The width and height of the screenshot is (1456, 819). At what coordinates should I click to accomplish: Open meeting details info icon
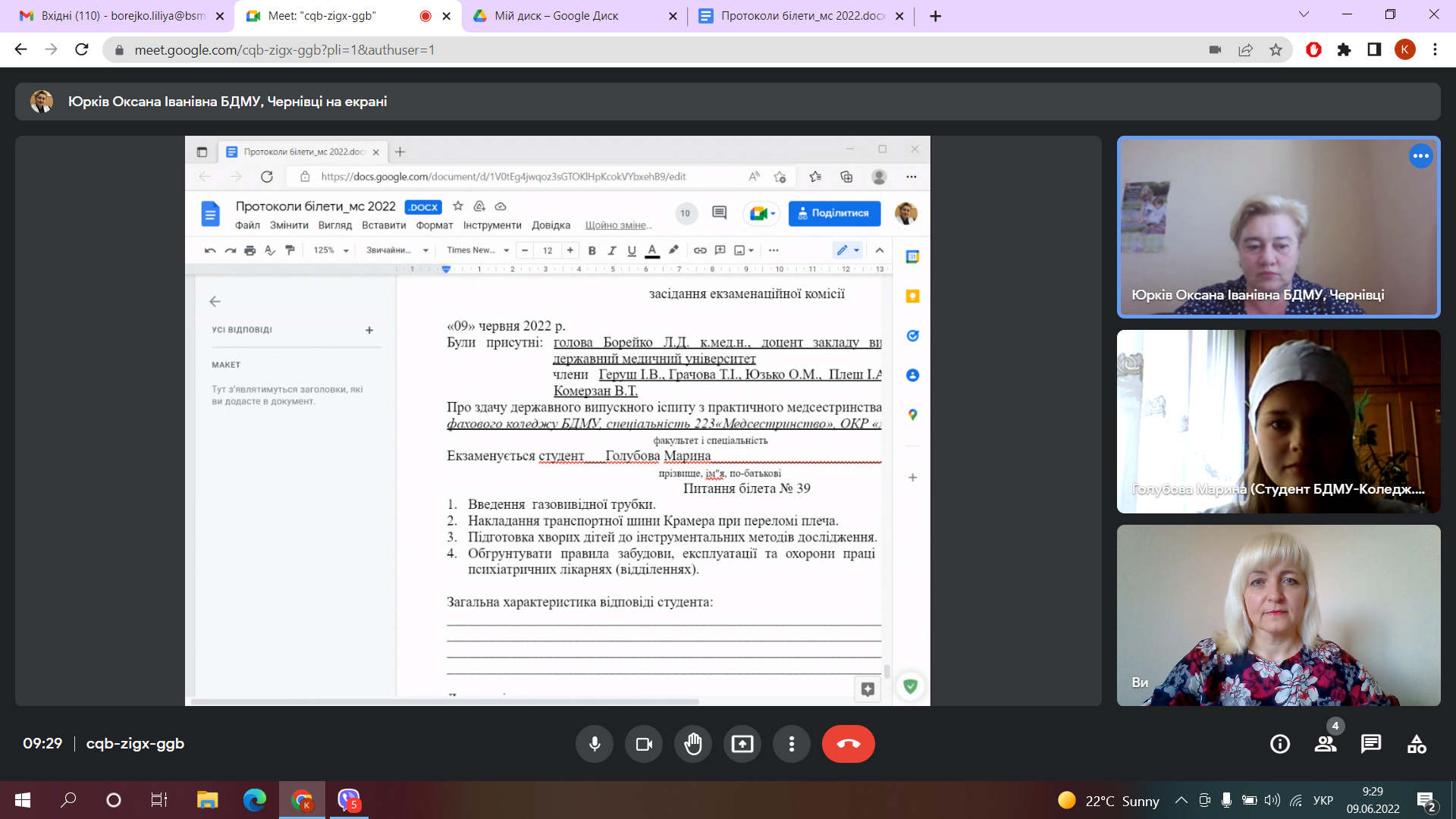click(1280, 744)
